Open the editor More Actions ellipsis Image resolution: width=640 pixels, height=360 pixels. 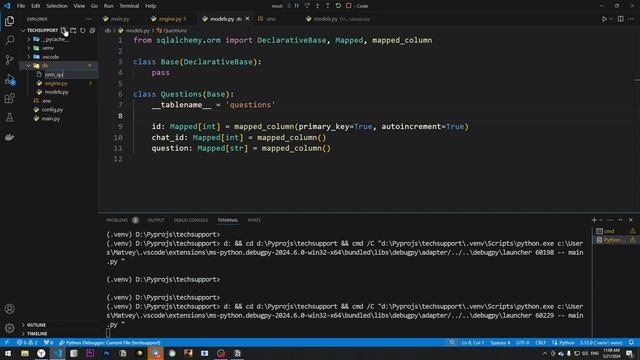[631, 19]
